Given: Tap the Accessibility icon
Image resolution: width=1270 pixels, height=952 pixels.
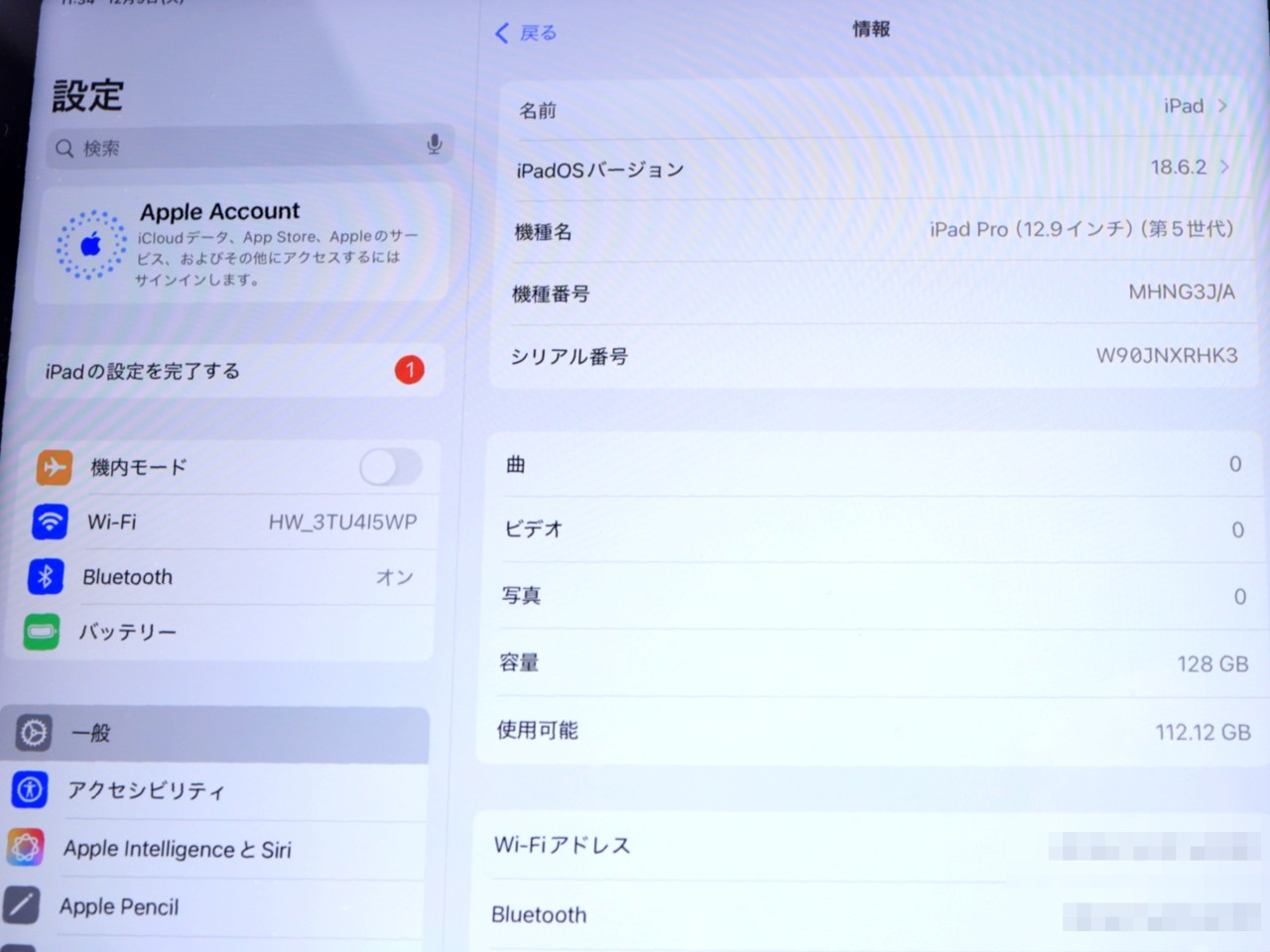Looking at the screenshot, I should click(30, 789).
